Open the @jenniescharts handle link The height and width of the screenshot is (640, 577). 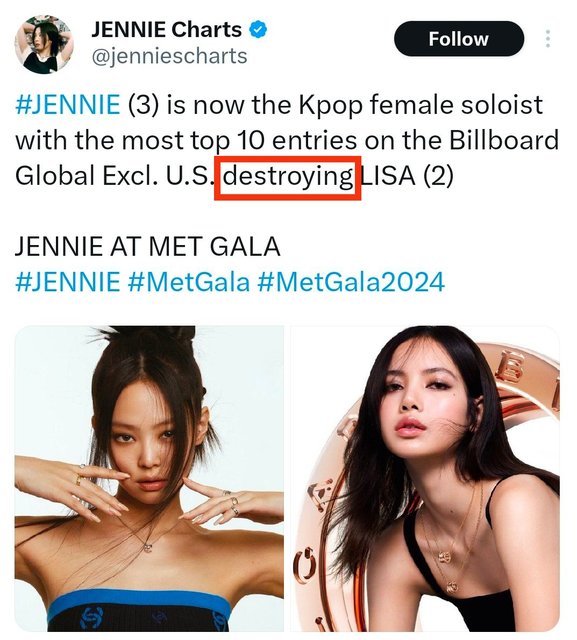[169, 56]
